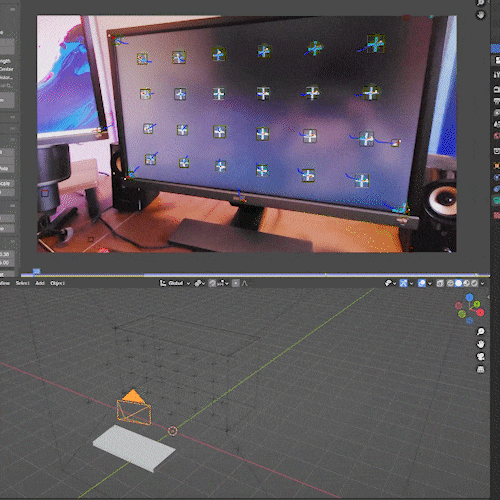Screen dimensions: 500x500
Task: Click the pan hand icon in clip editor
Action: [480, 15]
